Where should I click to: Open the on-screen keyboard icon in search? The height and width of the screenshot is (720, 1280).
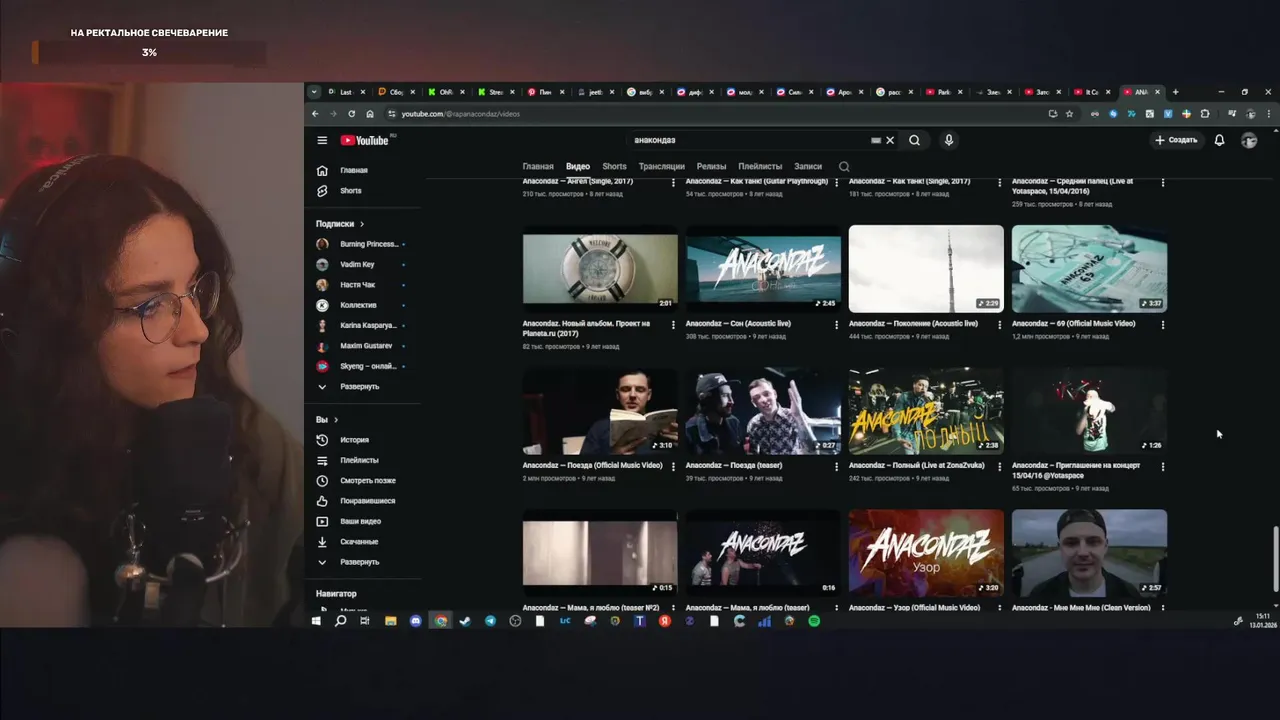pos(876,140)
